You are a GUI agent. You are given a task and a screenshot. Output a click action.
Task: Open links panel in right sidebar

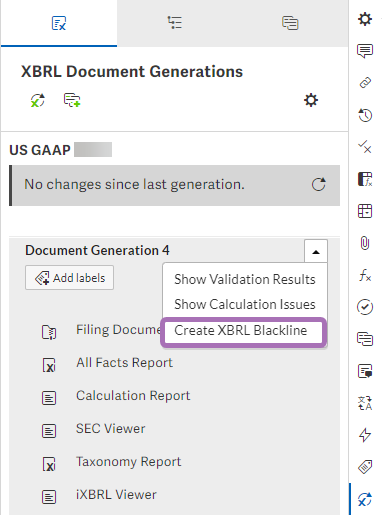[365, 83]
